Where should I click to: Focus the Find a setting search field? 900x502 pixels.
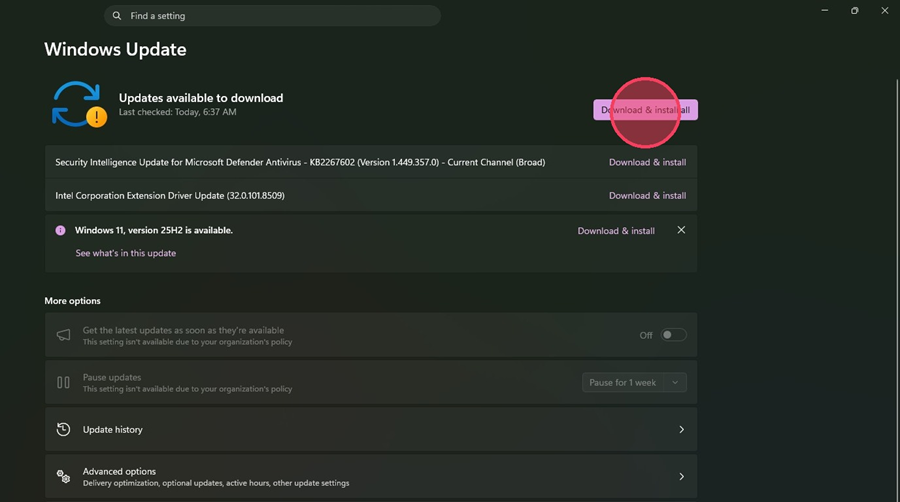tap(272, 15)
